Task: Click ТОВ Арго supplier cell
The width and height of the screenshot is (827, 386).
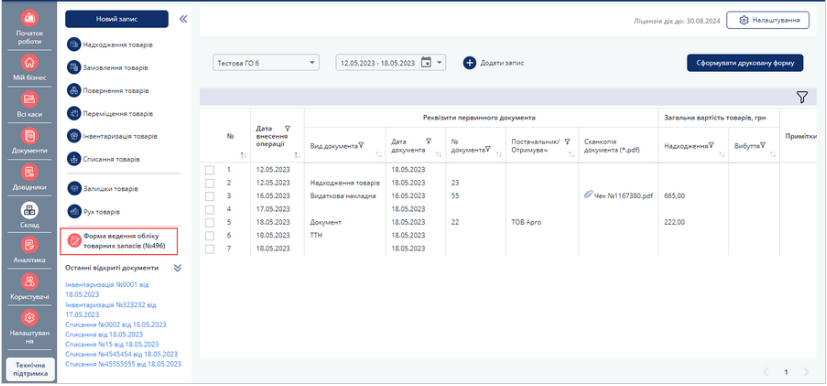Action: pos(526,223)
